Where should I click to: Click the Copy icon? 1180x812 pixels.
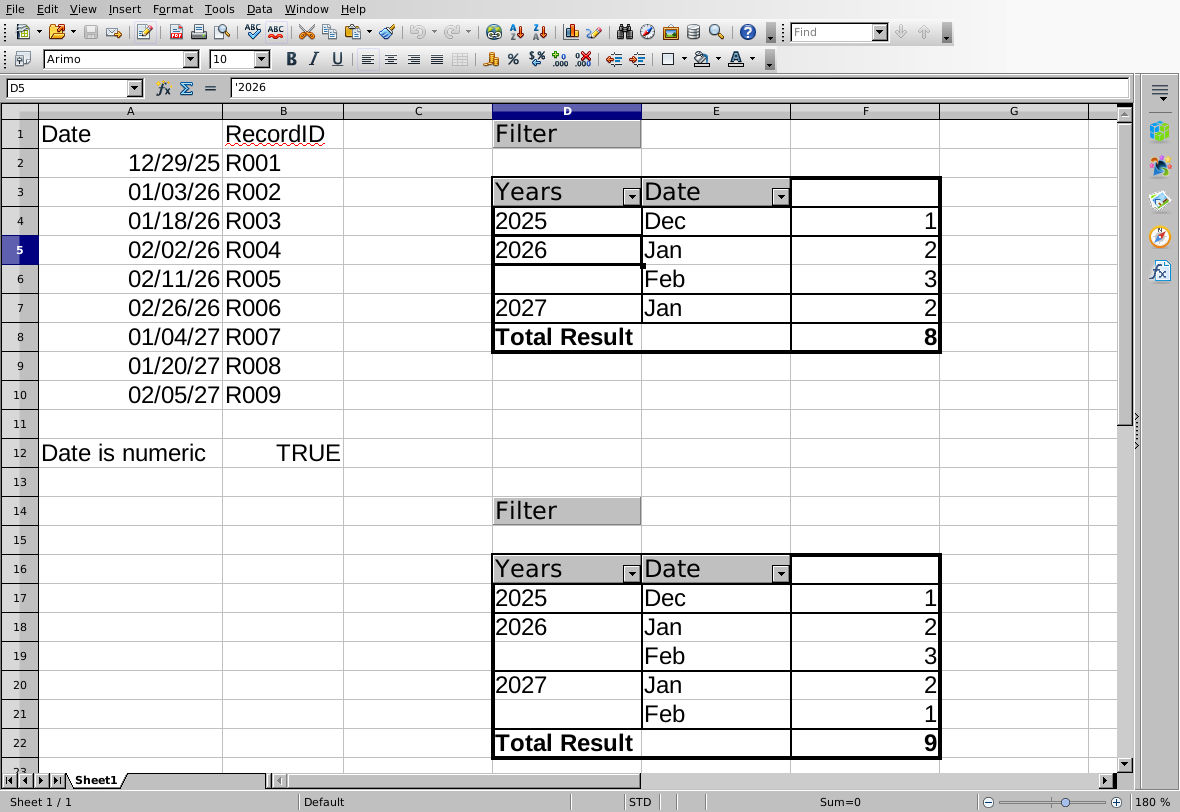pyautogui.click(x=329, y=32)
